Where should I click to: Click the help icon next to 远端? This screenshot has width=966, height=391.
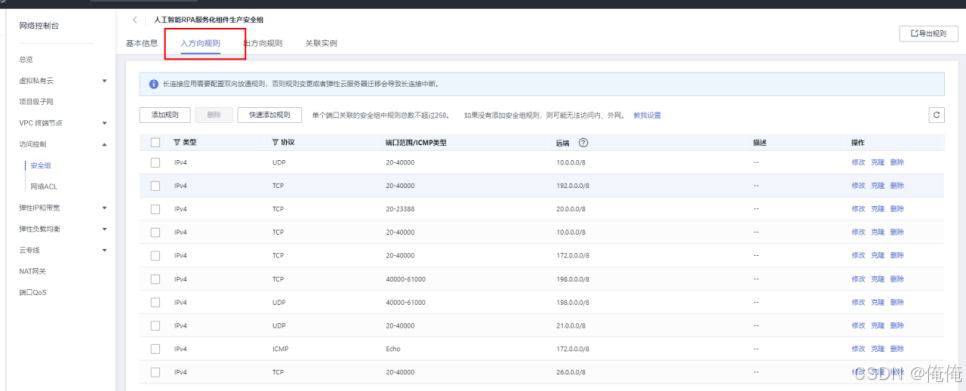click(583, 142)
